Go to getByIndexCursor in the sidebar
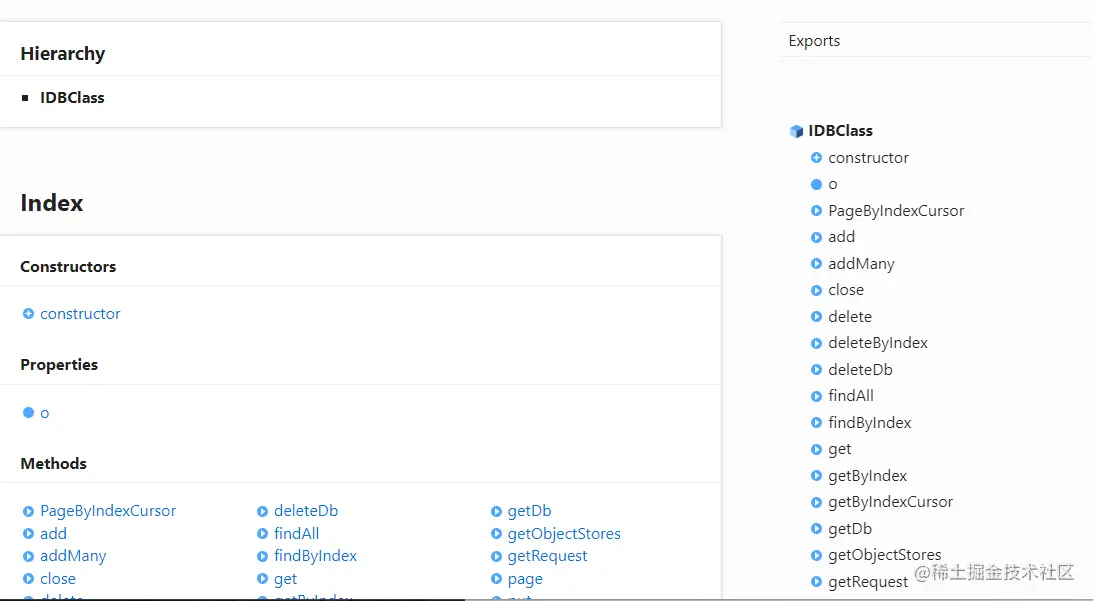Image resolution: width=1093 pixels, height=601 pixels. [890, 501]
